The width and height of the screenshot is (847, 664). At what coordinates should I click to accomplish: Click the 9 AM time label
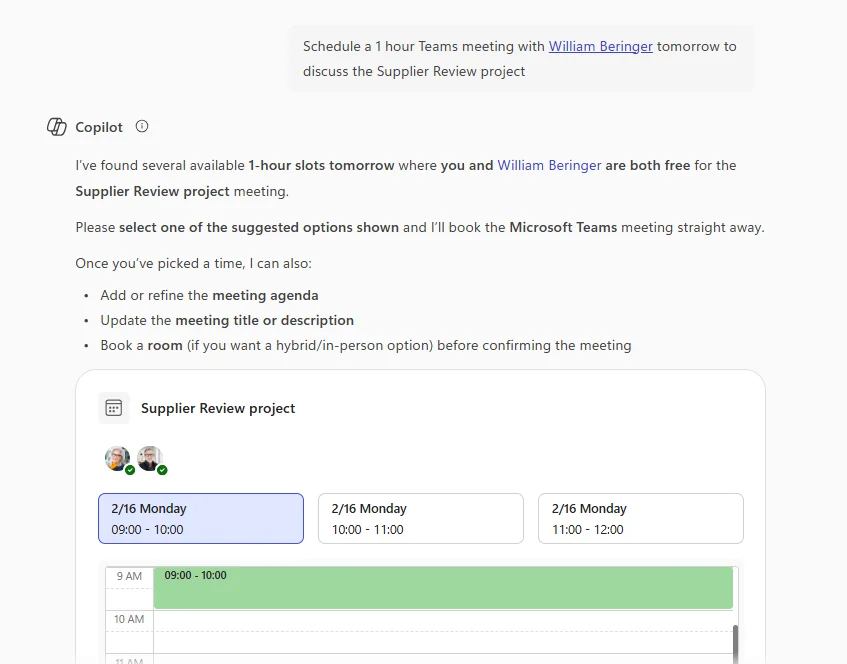[129, 576]
